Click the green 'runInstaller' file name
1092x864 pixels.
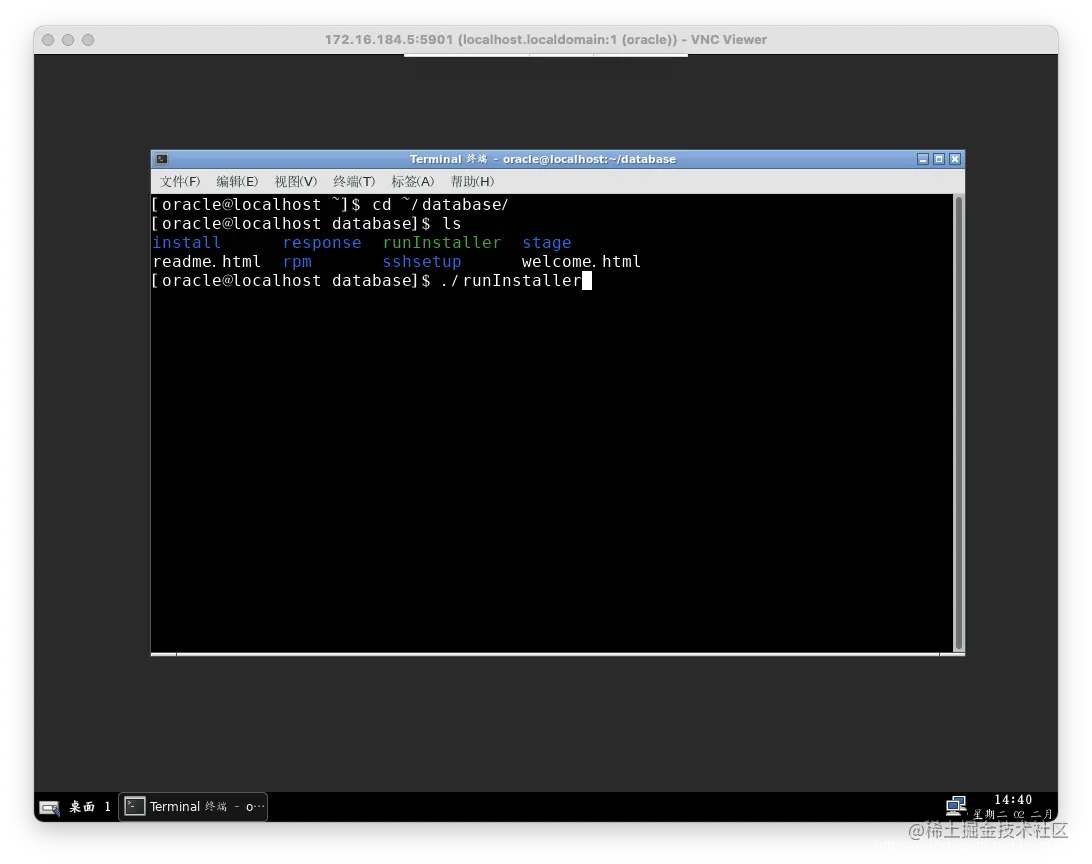point(442,242)
